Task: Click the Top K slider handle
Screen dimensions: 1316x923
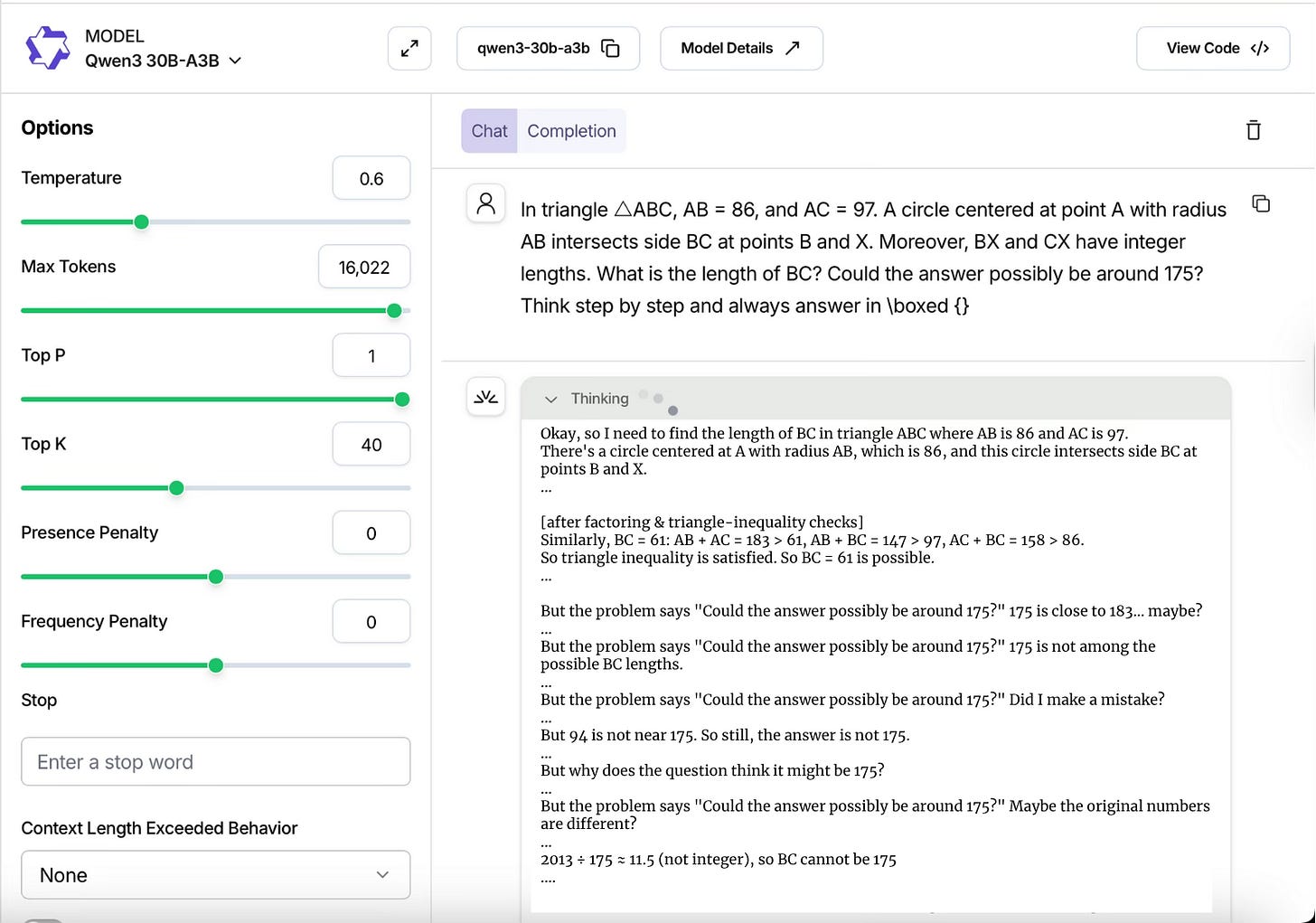Action: coord(177,488)
